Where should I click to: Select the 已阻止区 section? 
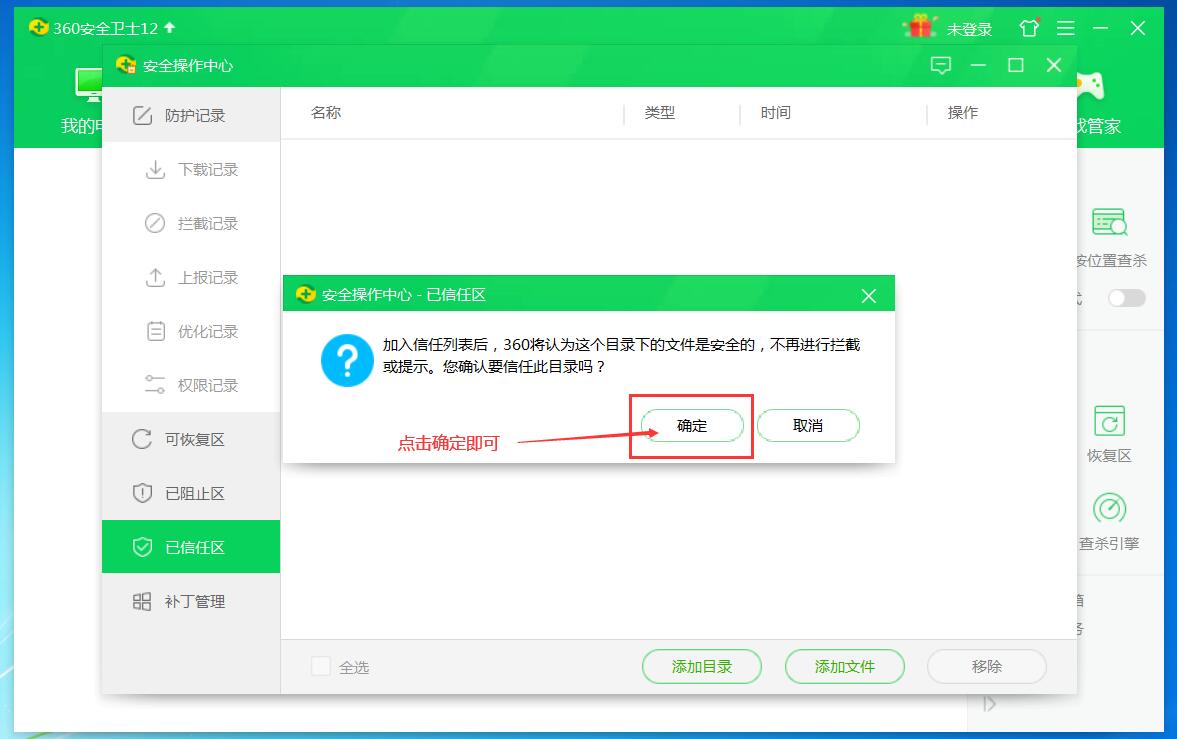tap(191, 493)
